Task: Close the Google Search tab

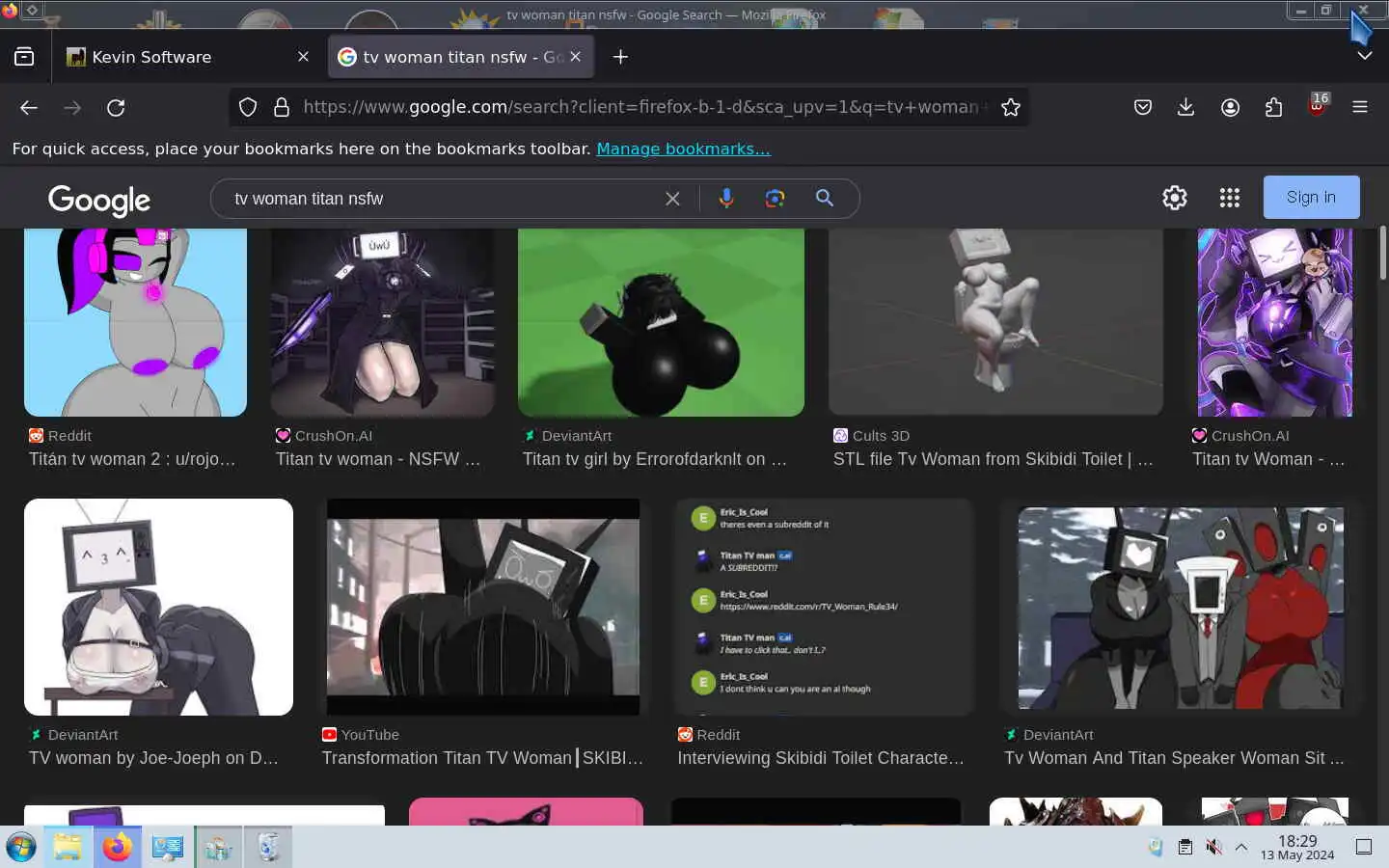Action: (x=576, y=57)
